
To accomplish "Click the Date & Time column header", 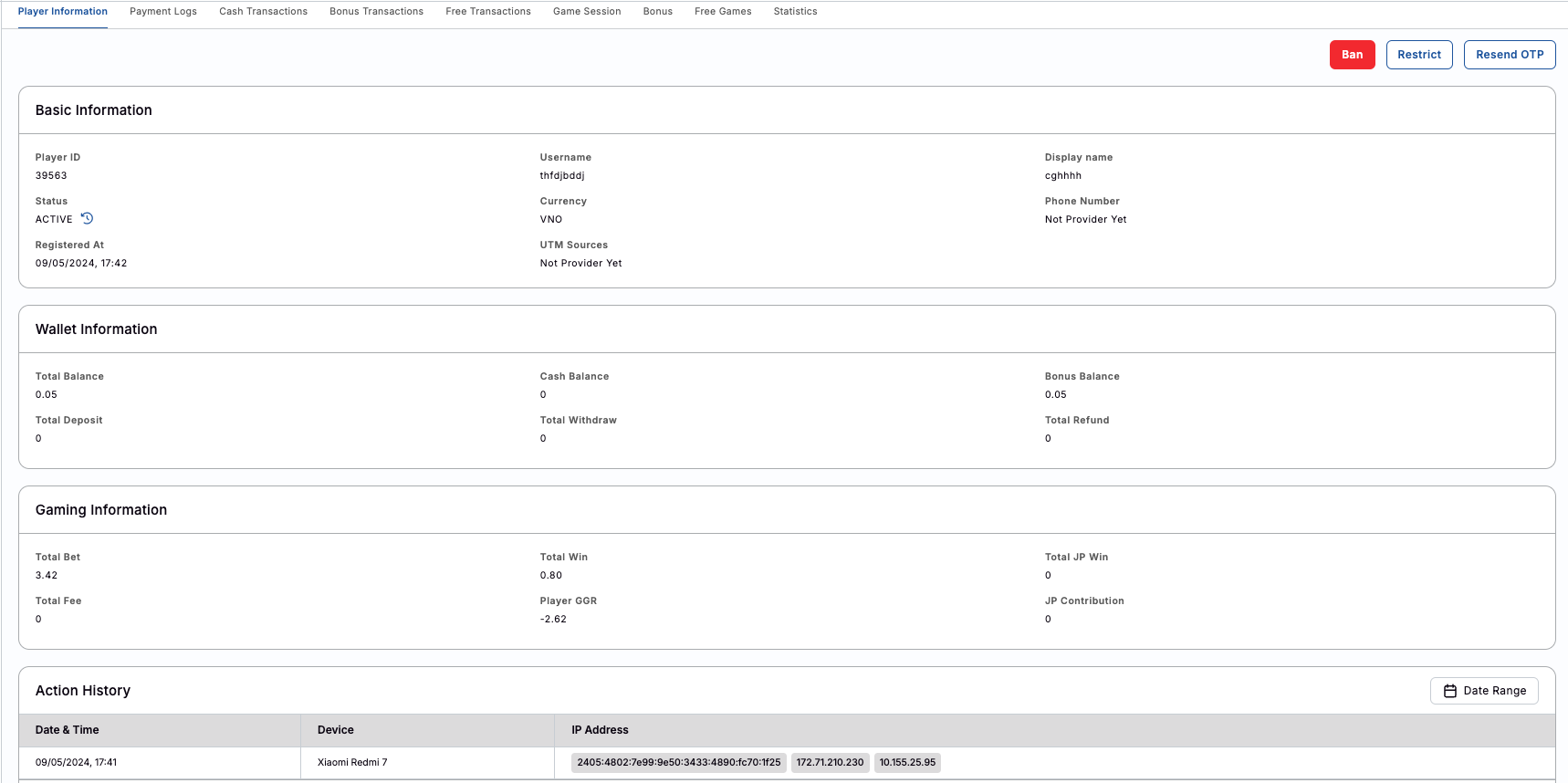I will pyautogui.click(x=68, y=730).
